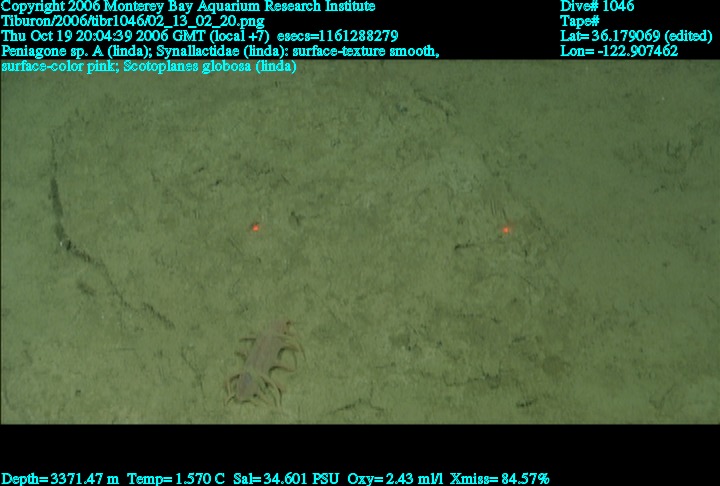Click the Tape# label
The image size is (720, 486).
pyautogui.click(x=579, y=21)
